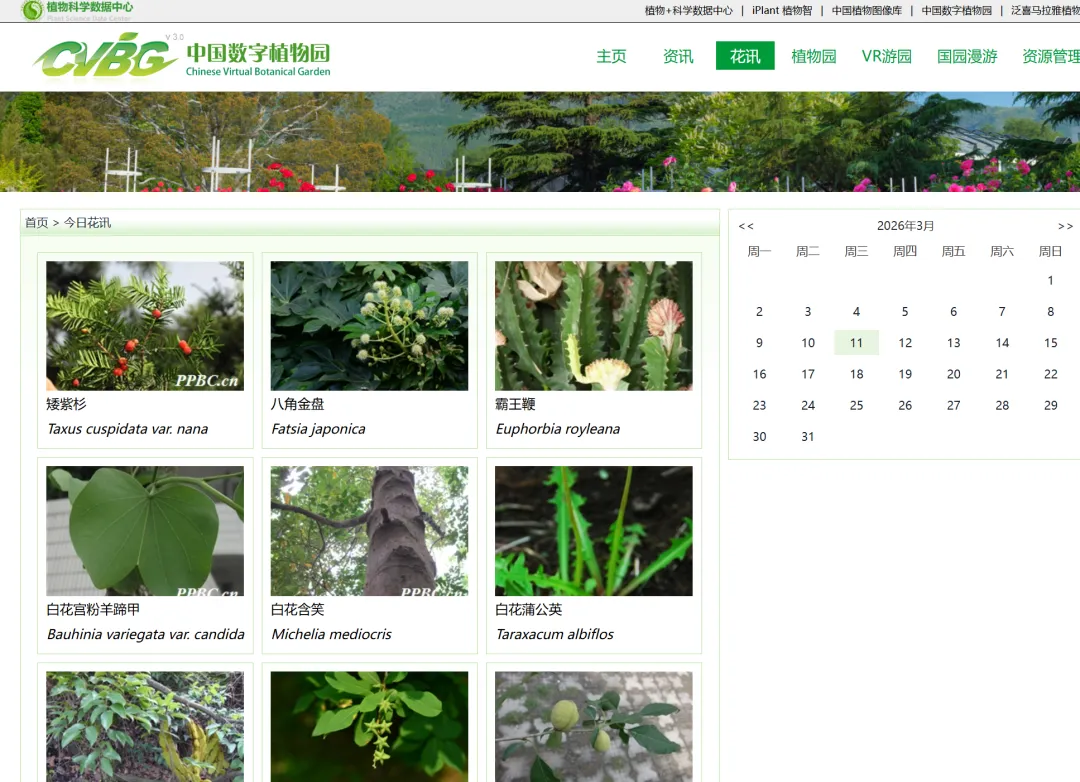Click the 首页 breadcrumb link
The width and height of the screenshot is (1080, 782).
(37, 223)
